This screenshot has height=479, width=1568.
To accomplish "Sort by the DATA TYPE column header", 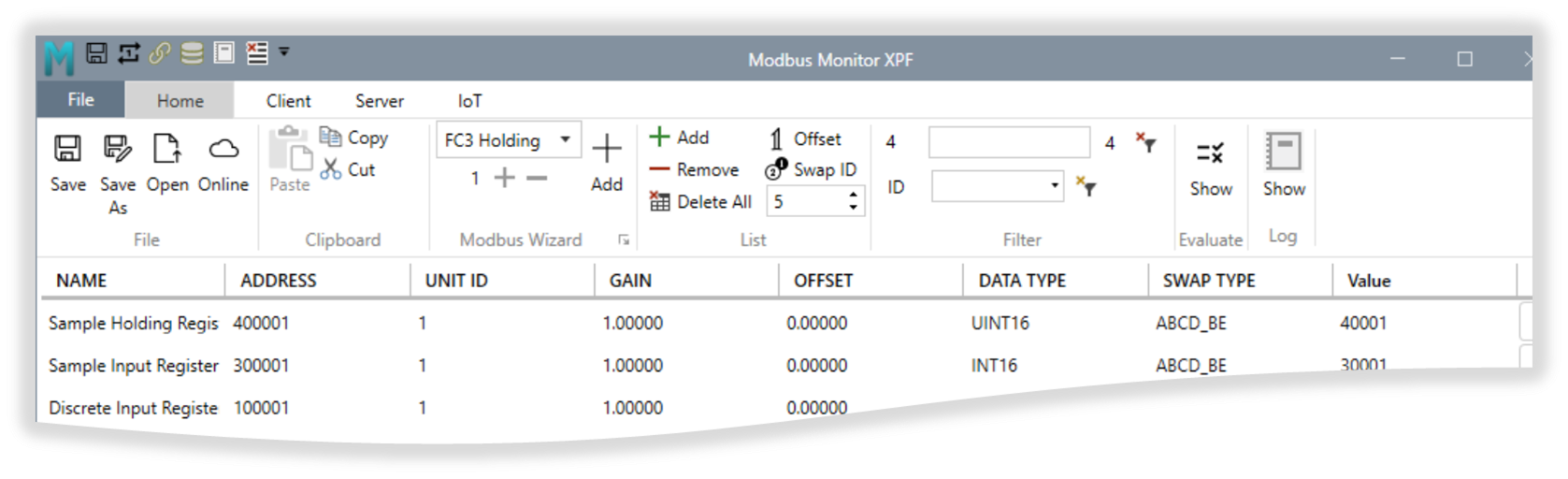I will tap(1022, 281).
